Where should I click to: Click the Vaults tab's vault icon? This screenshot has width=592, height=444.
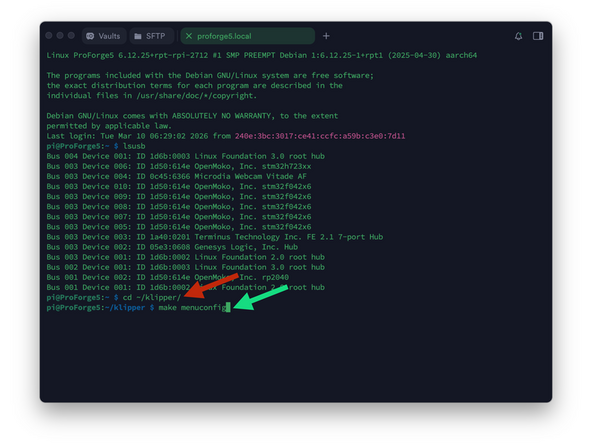point(90,36)
